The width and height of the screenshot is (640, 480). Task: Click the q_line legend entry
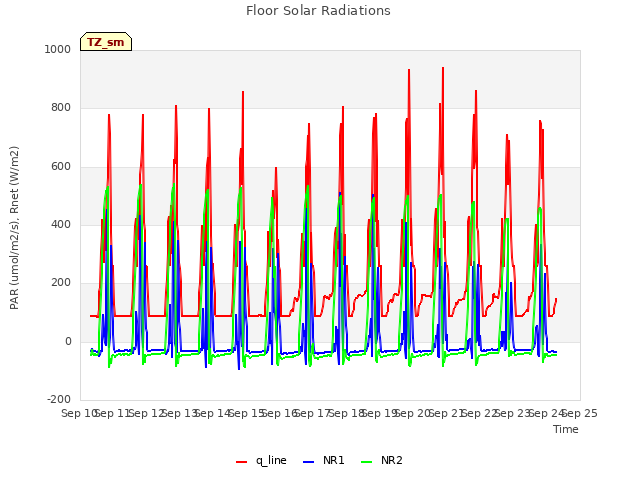[261, 460]
